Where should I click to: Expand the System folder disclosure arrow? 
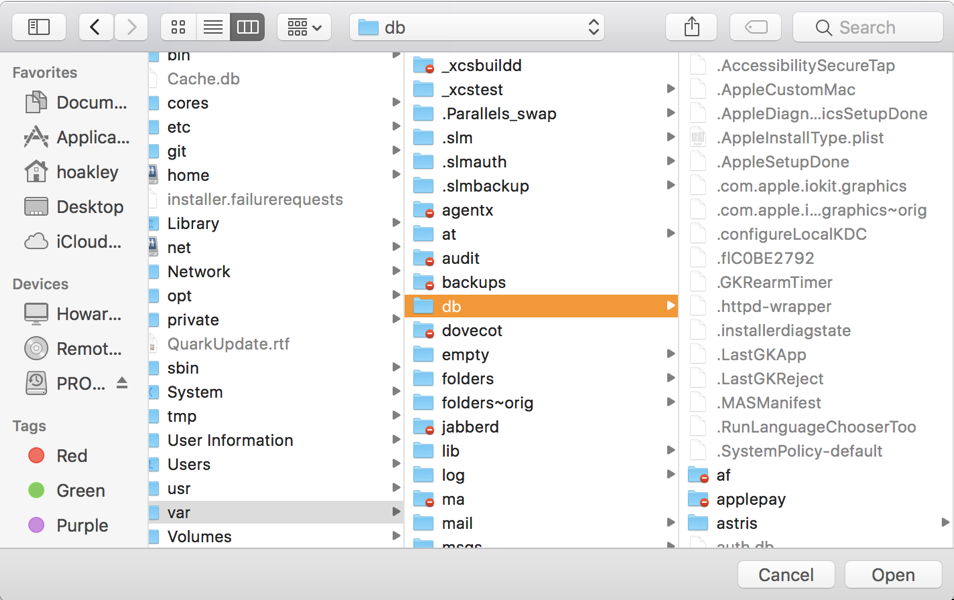pos(395,392)
